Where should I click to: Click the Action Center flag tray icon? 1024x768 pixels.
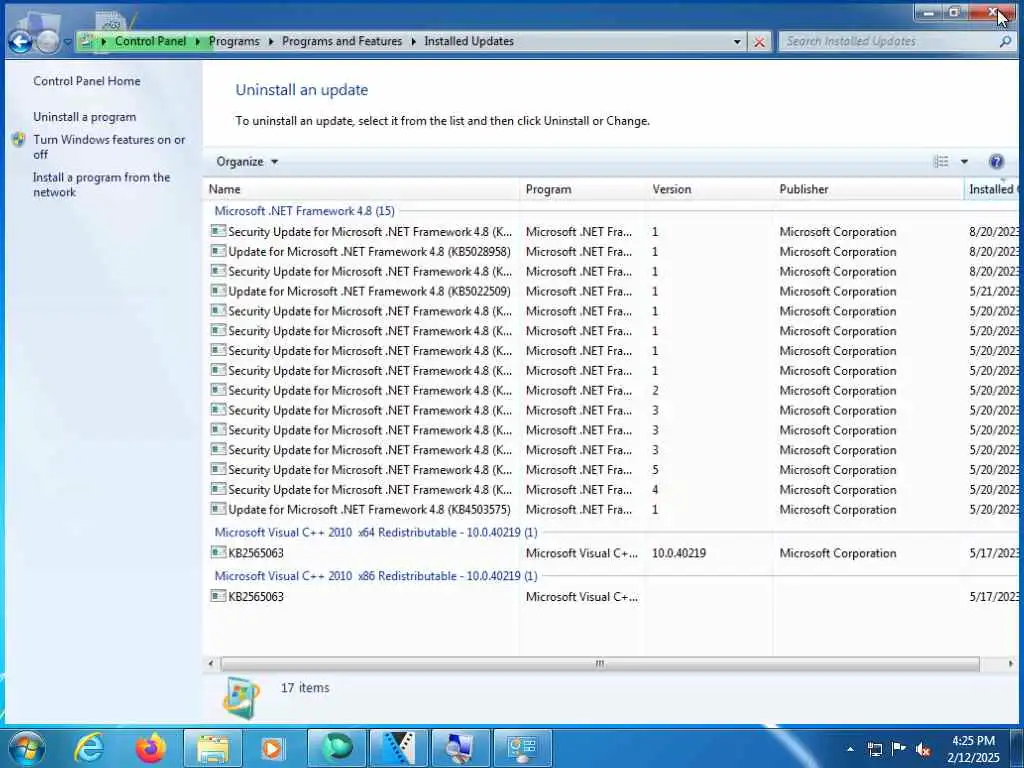(x=899, y=748)
